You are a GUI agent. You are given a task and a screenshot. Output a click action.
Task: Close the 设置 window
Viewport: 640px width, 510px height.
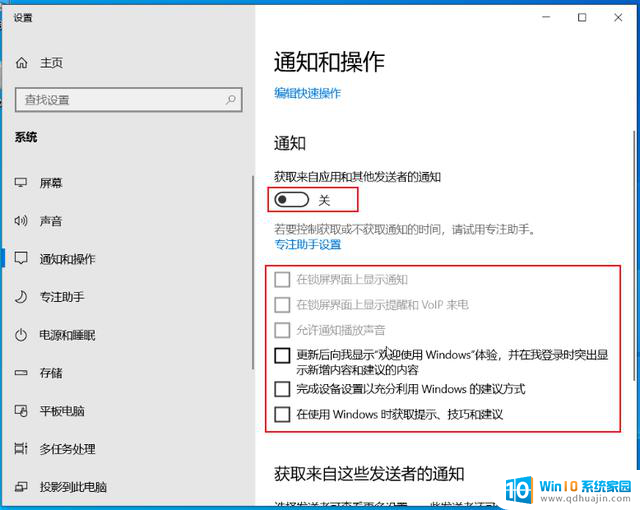pos(618,17)
